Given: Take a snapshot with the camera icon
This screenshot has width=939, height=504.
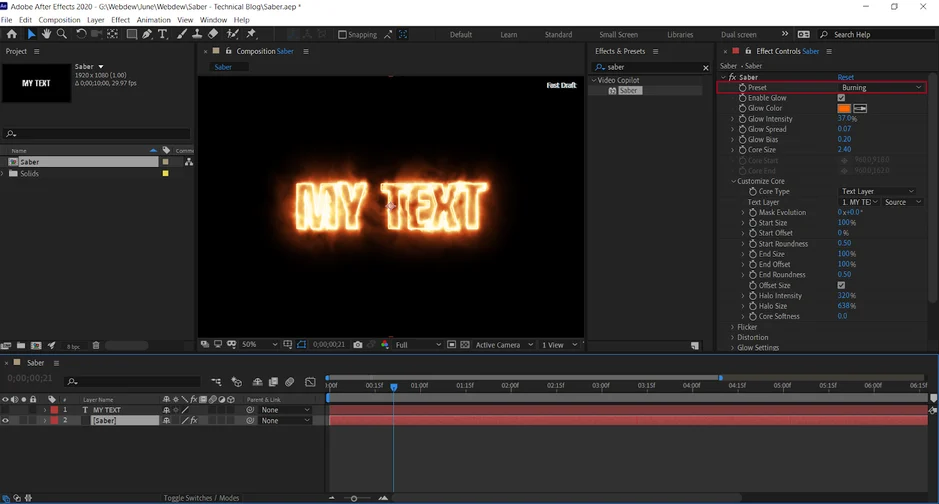Looking at the screenshot, I should (358, 345).
